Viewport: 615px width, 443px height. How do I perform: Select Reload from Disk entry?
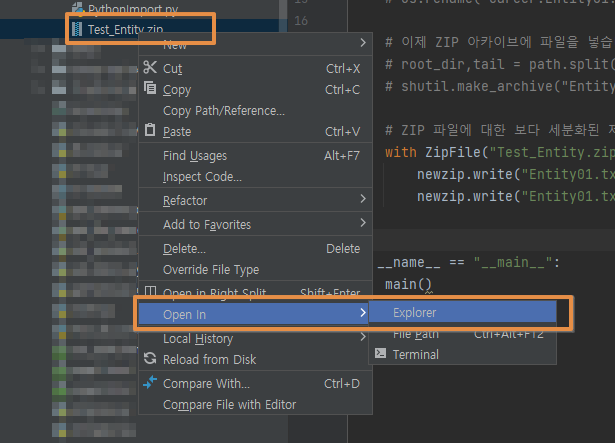click(x=255, y=359)
